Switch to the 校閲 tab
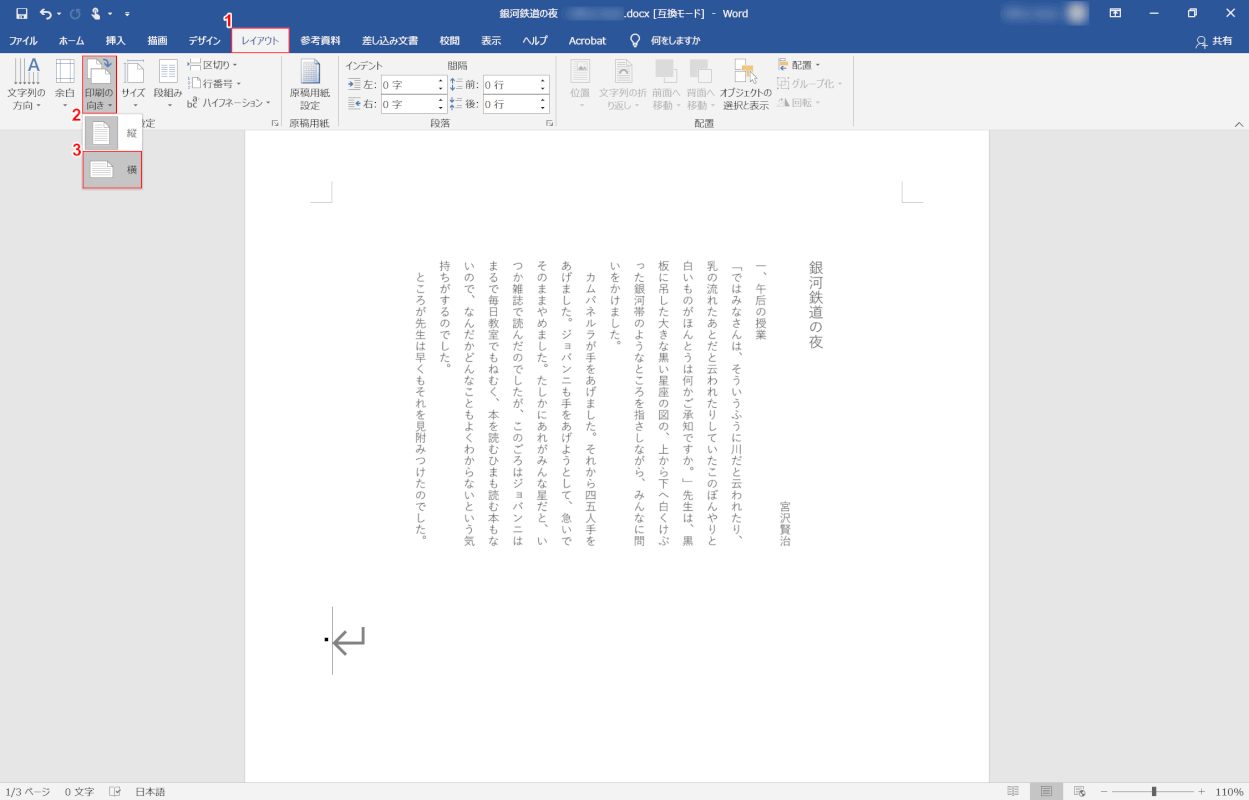 (x=450, y=41)
